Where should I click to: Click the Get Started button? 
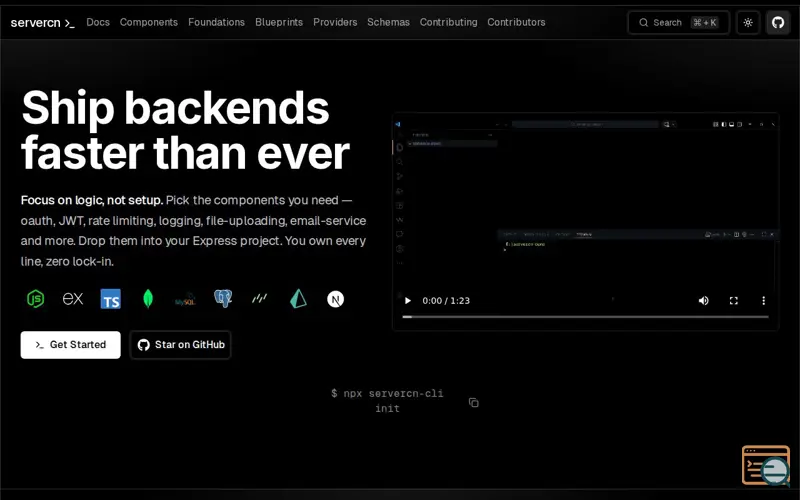(x=70, y=345)
